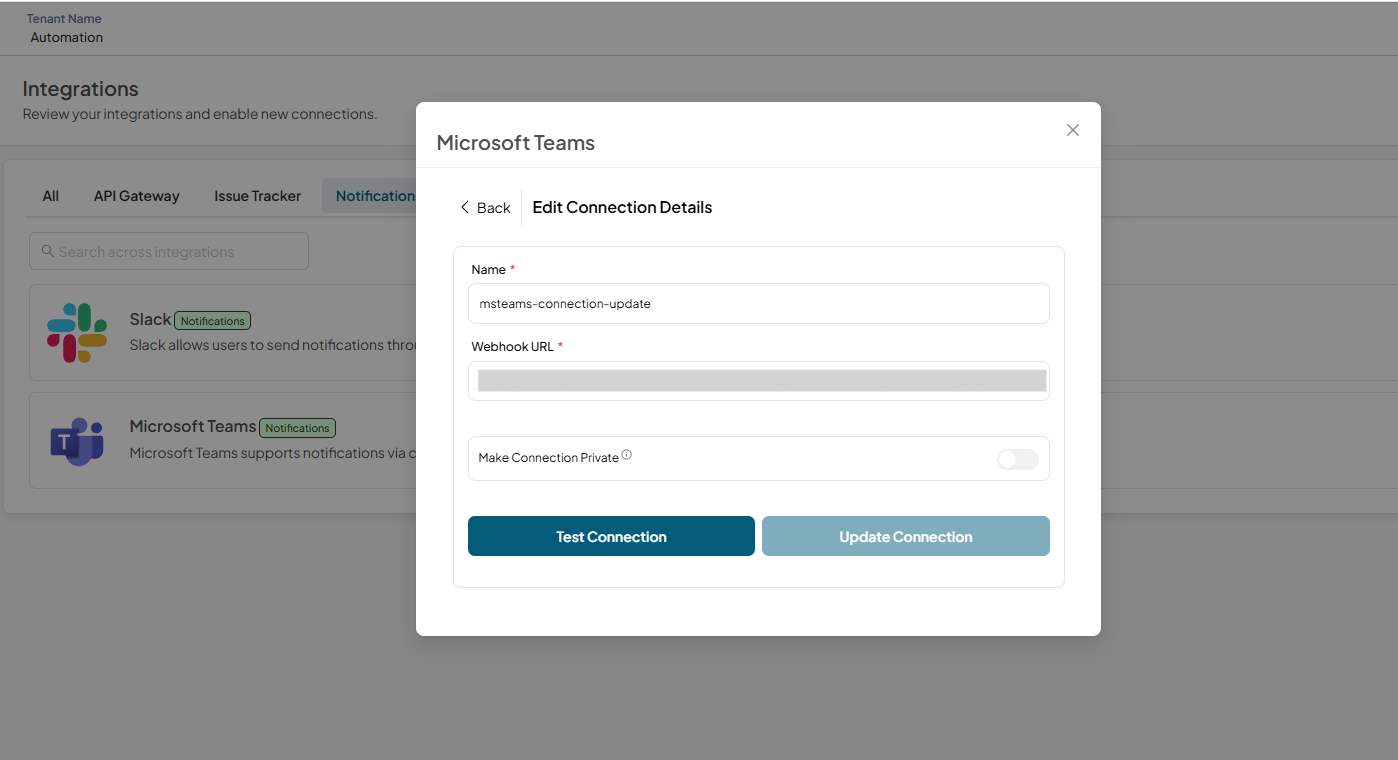Click the search magnifier icon
The image size is (1398, 760).
[48, 251]
